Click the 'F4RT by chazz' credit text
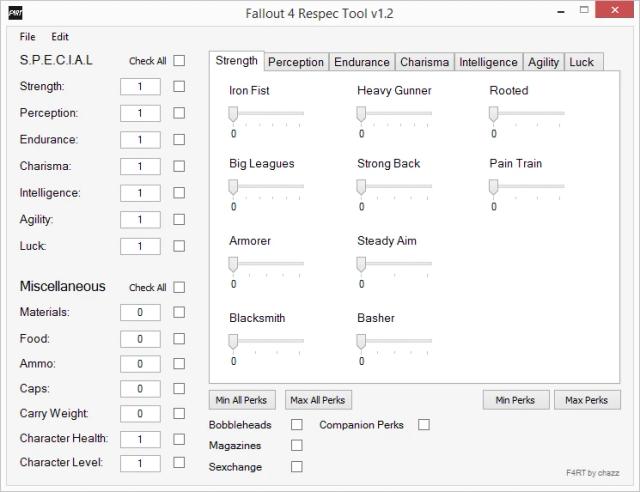The height and width of the screenshot is (492, 640). pos(592,473)
